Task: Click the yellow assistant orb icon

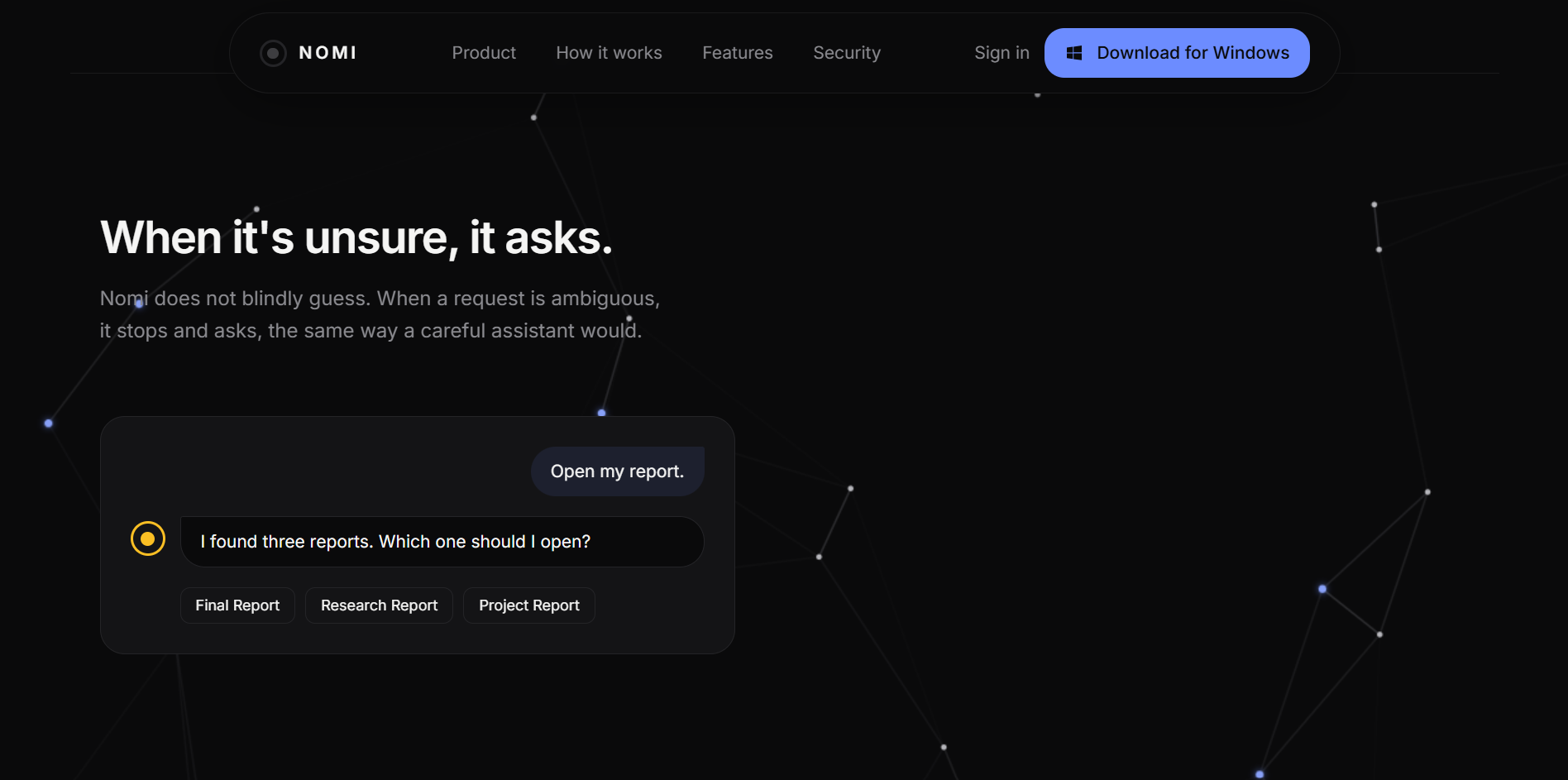Action: [x=148, y=538]
